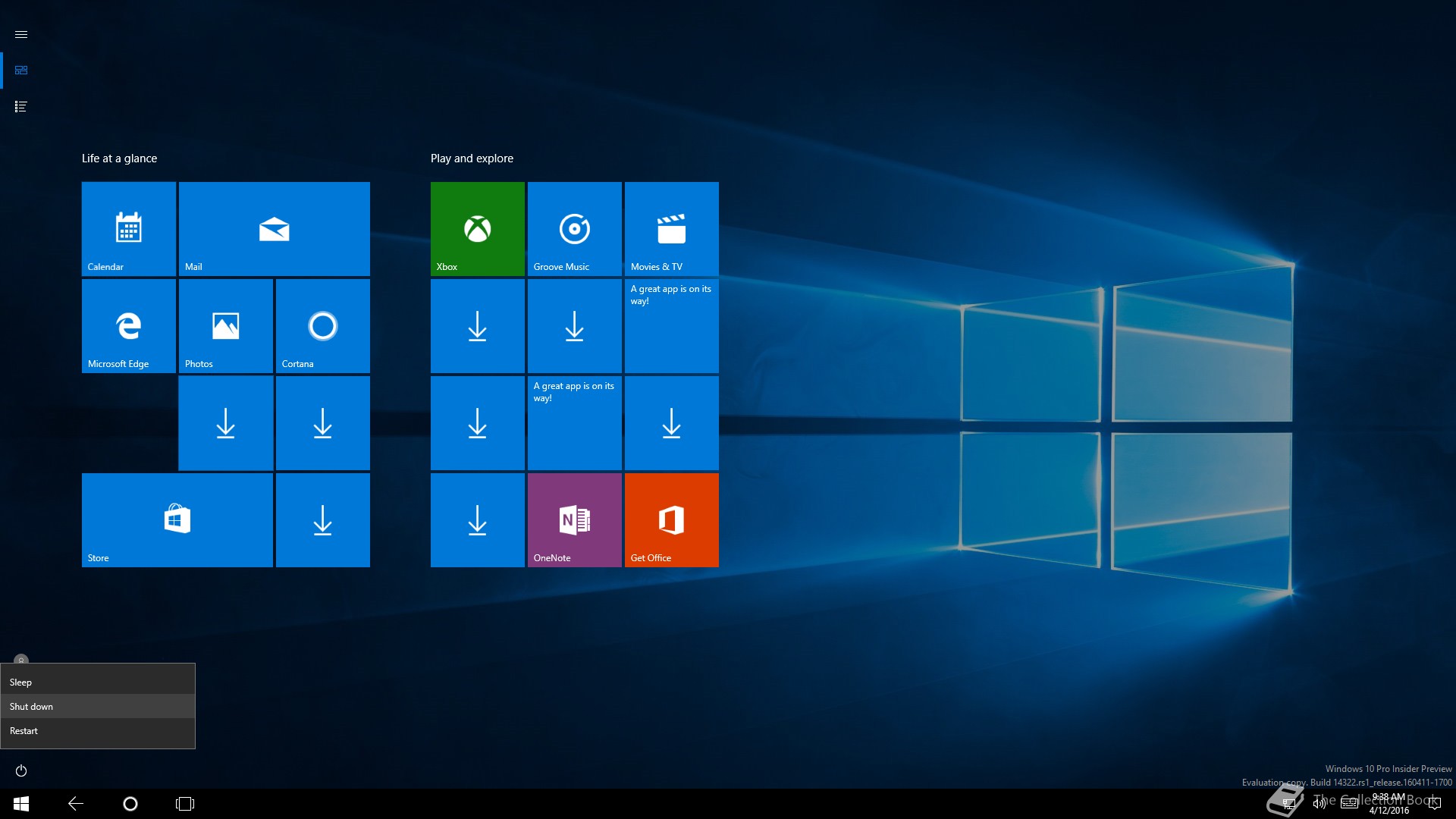Click the downloading tile directly below Groove Music
Viewport: 1456px width, 819px height.
pos(575,326)
